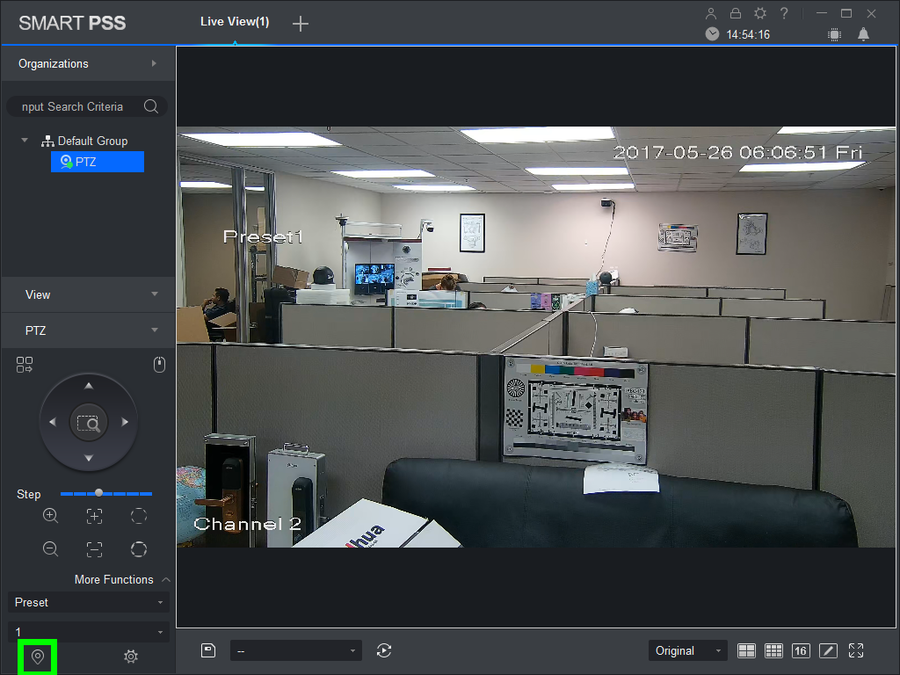This screenshot has width=900, height=675.
Task: Click the live video feed window
Action: click(x=536, y=337)
